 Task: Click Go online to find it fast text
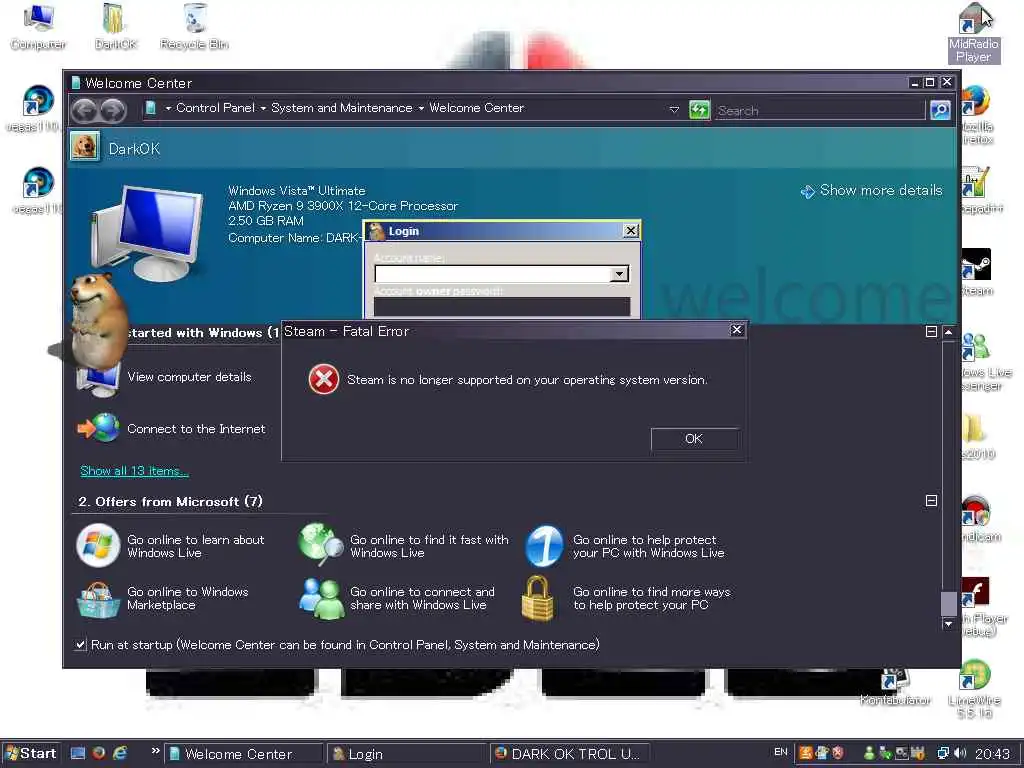[429, 546]
